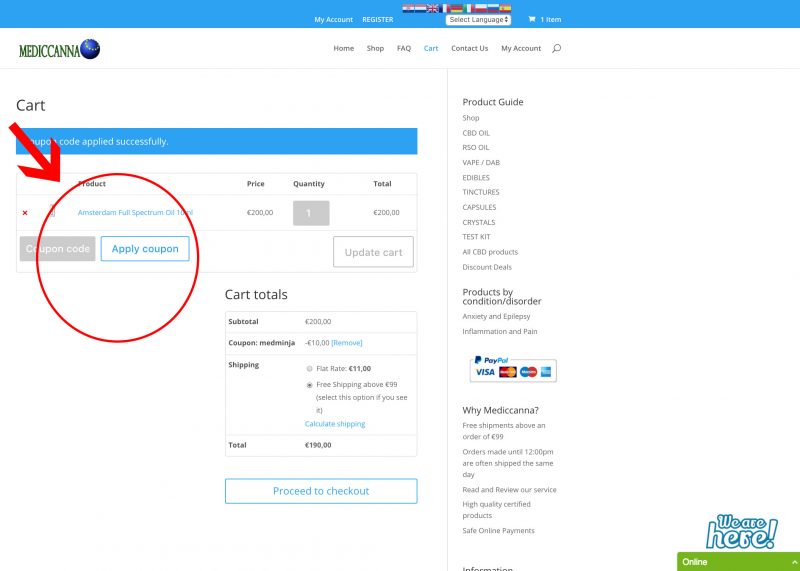
Task: Select Free Shipping above €99 option
Action: [309, 385]
